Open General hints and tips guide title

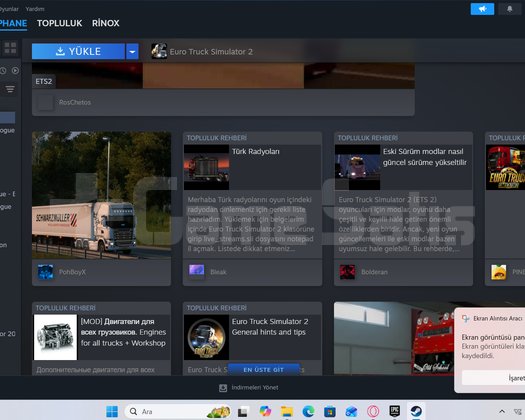coord(270,327)
